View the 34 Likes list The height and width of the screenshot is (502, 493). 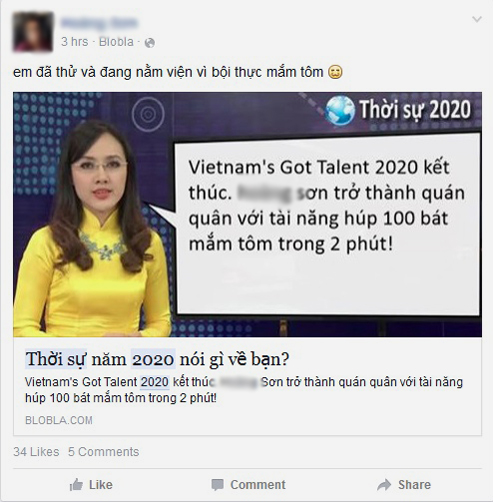pos(36,452)
